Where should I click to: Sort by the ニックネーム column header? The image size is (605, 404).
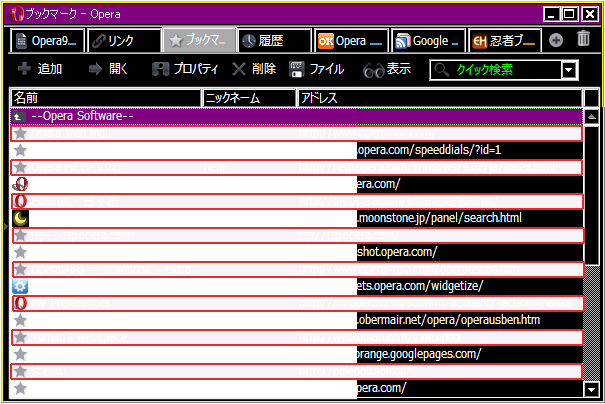pyautogui.click(x=249, y=98)
